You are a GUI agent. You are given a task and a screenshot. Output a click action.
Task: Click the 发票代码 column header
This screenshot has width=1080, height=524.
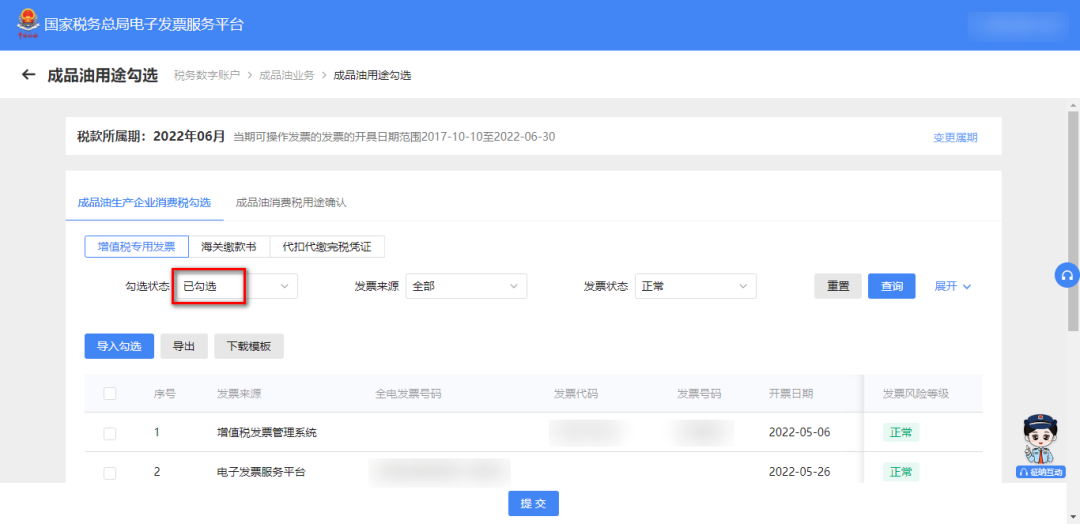click(576, 394)
